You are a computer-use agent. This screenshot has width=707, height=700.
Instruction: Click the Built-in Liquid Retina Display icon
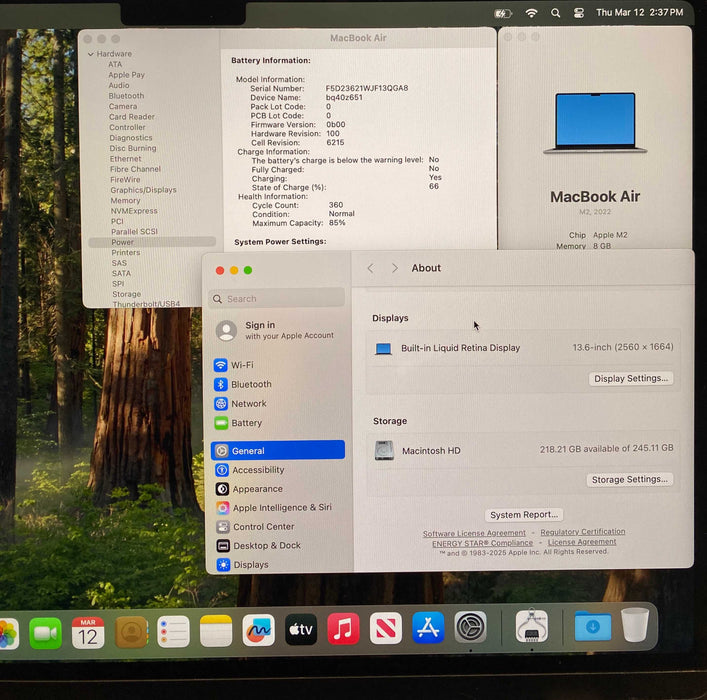coord(383,349)
